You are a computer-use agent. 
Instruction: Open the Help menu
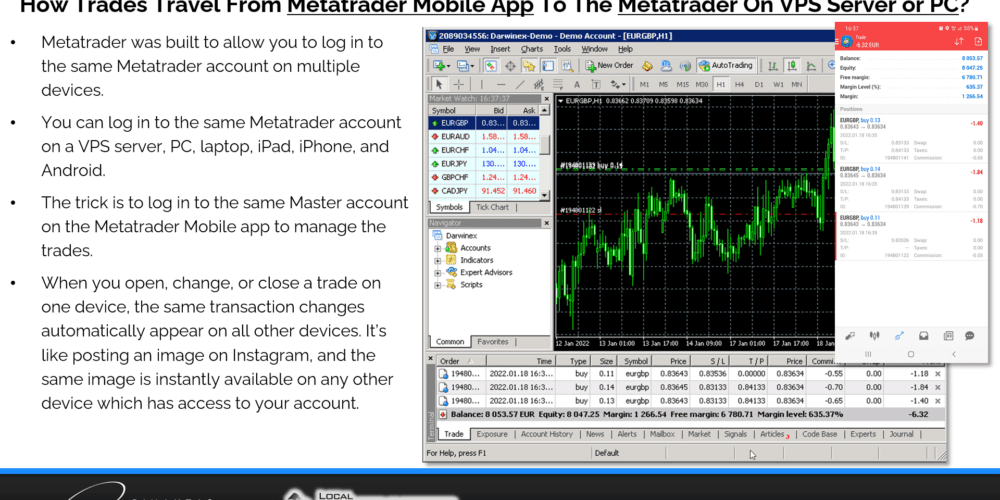[625, 49]
